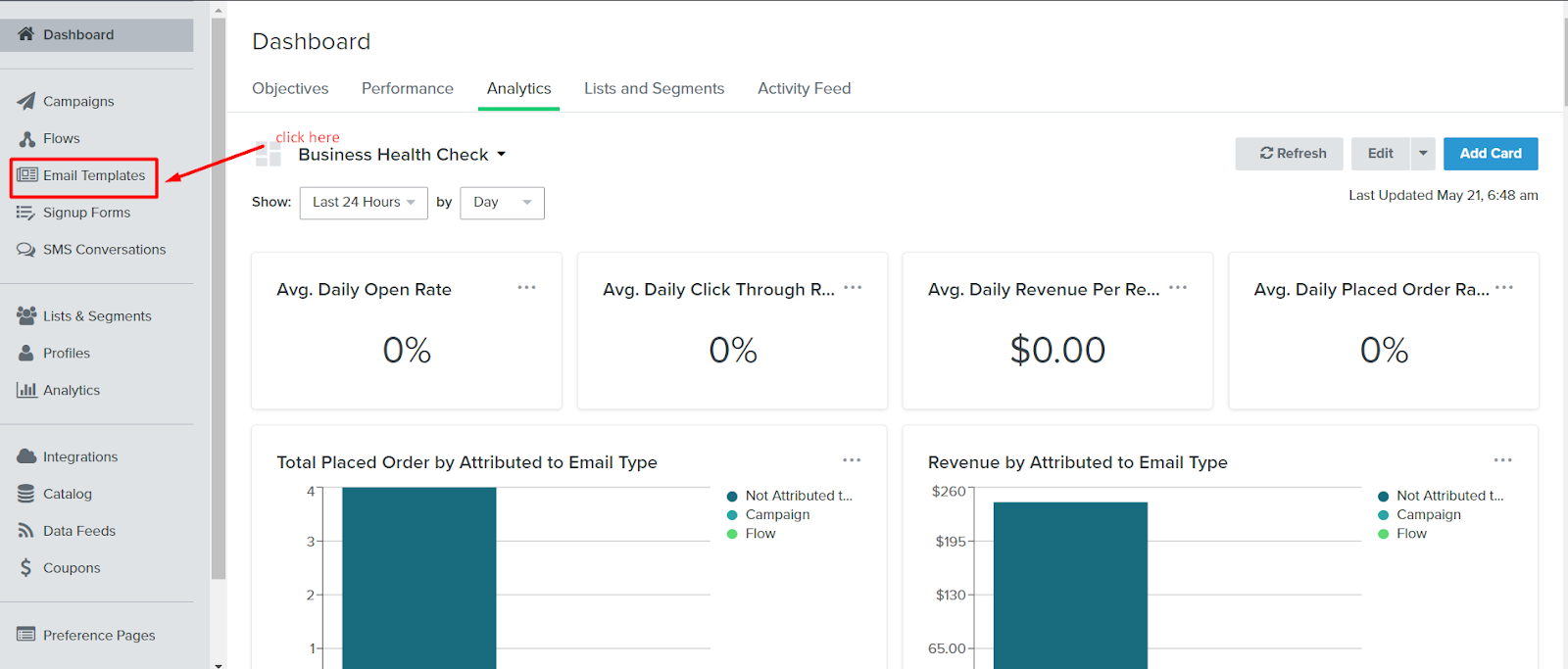Open the Edit button's dropdown arrow
The image size is (1568, 669).
[x=1423, y=154]
